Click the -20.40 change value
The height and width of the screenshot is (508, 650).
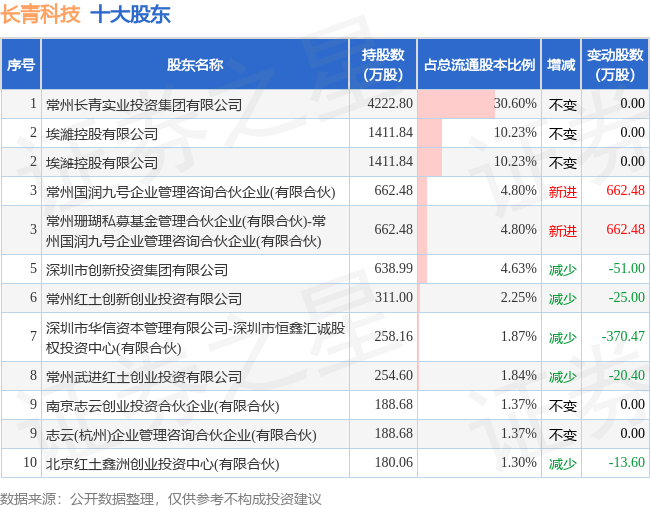[626, 375]
